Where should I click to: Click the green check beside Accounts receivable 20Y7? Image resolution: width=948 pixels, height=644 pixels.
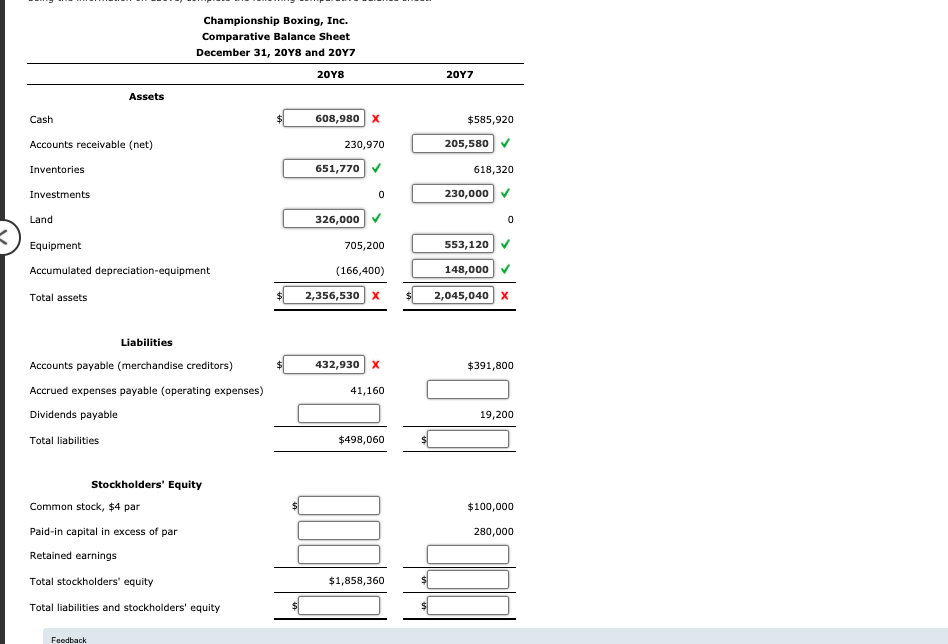505,143
